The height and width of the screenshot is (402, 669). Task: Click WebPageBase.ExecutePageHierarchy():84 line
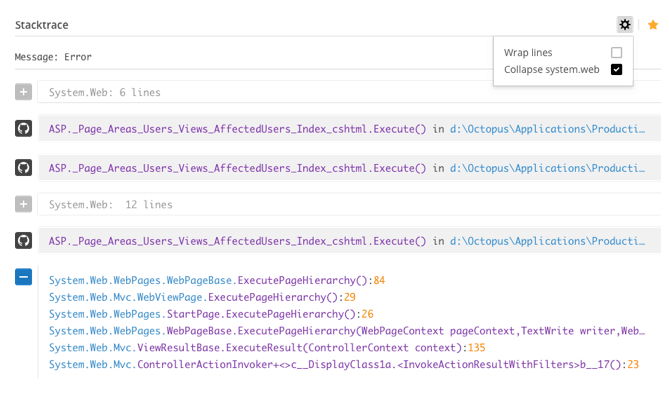click(x=217, y=280)
